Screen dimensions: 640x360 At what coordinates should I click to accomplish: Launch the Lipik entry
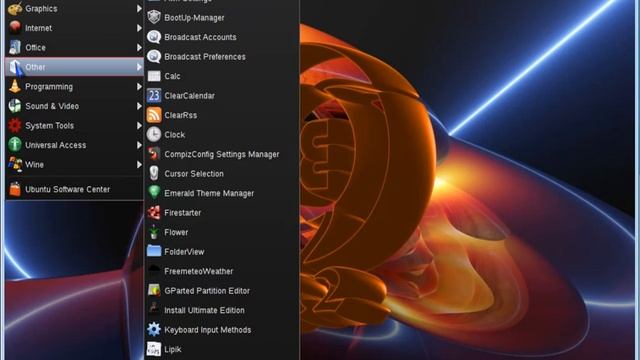tap(222, 349)
